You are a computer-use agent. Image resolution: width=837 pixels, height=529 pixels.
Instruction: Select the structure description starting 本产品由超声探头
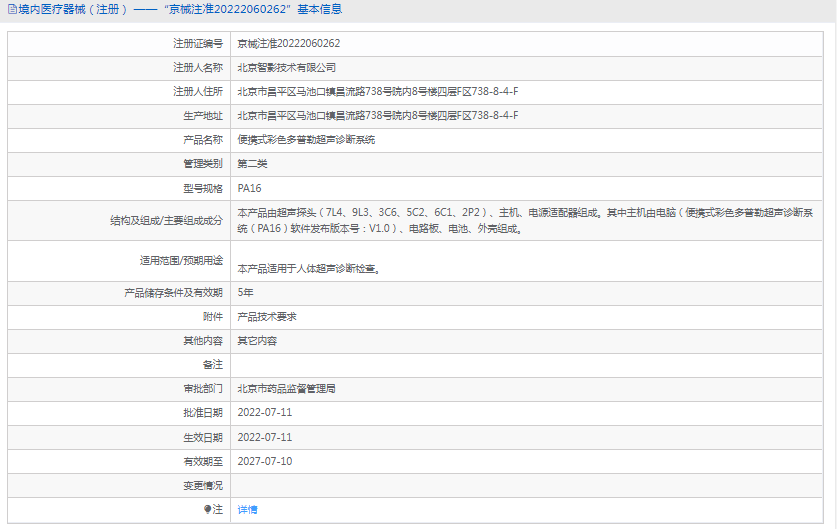pos(525,220)
